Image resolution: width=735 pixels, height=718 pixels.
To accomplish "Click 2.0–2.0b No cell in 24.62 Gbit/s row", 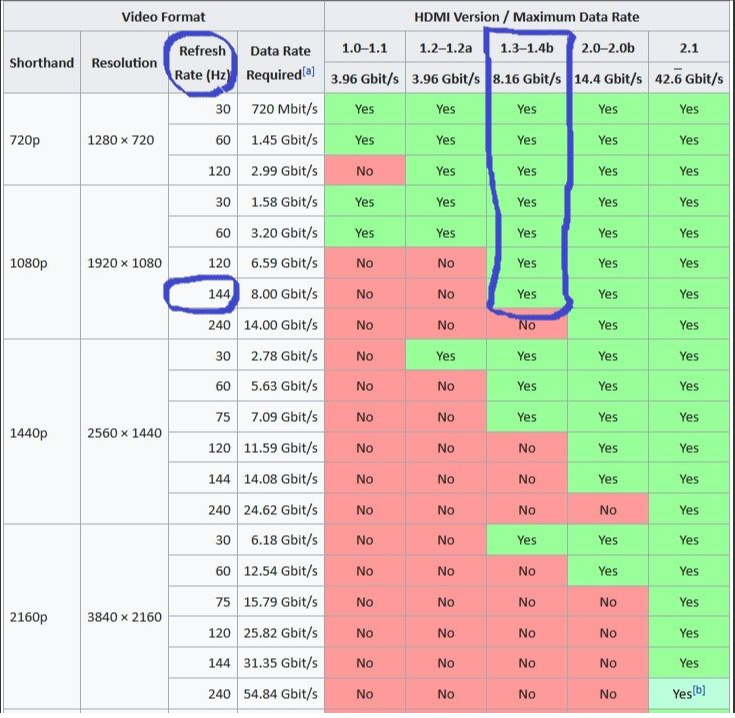I will point(608,509).
